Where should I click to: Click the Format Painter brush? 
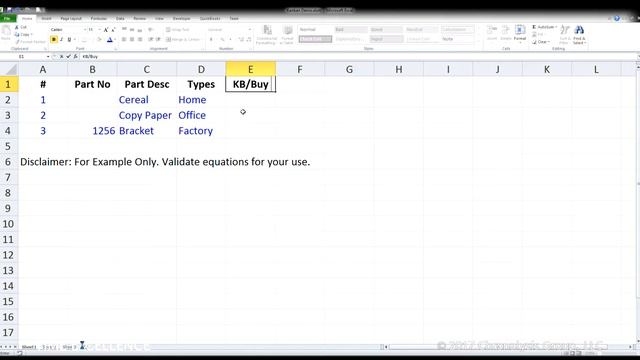point(17,42)
